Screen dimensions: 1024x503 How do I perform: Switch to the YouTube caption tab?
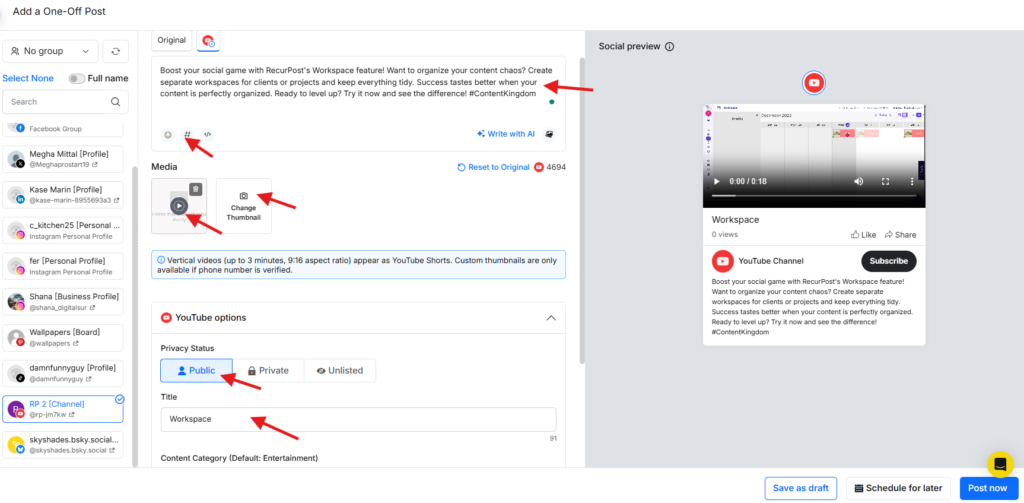point(208,41)
